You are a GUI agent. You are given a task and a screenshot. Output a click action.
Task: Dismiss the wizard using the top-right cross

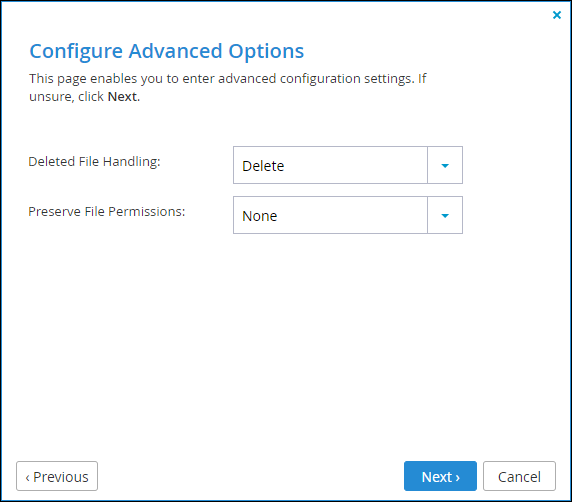[557, 15]
